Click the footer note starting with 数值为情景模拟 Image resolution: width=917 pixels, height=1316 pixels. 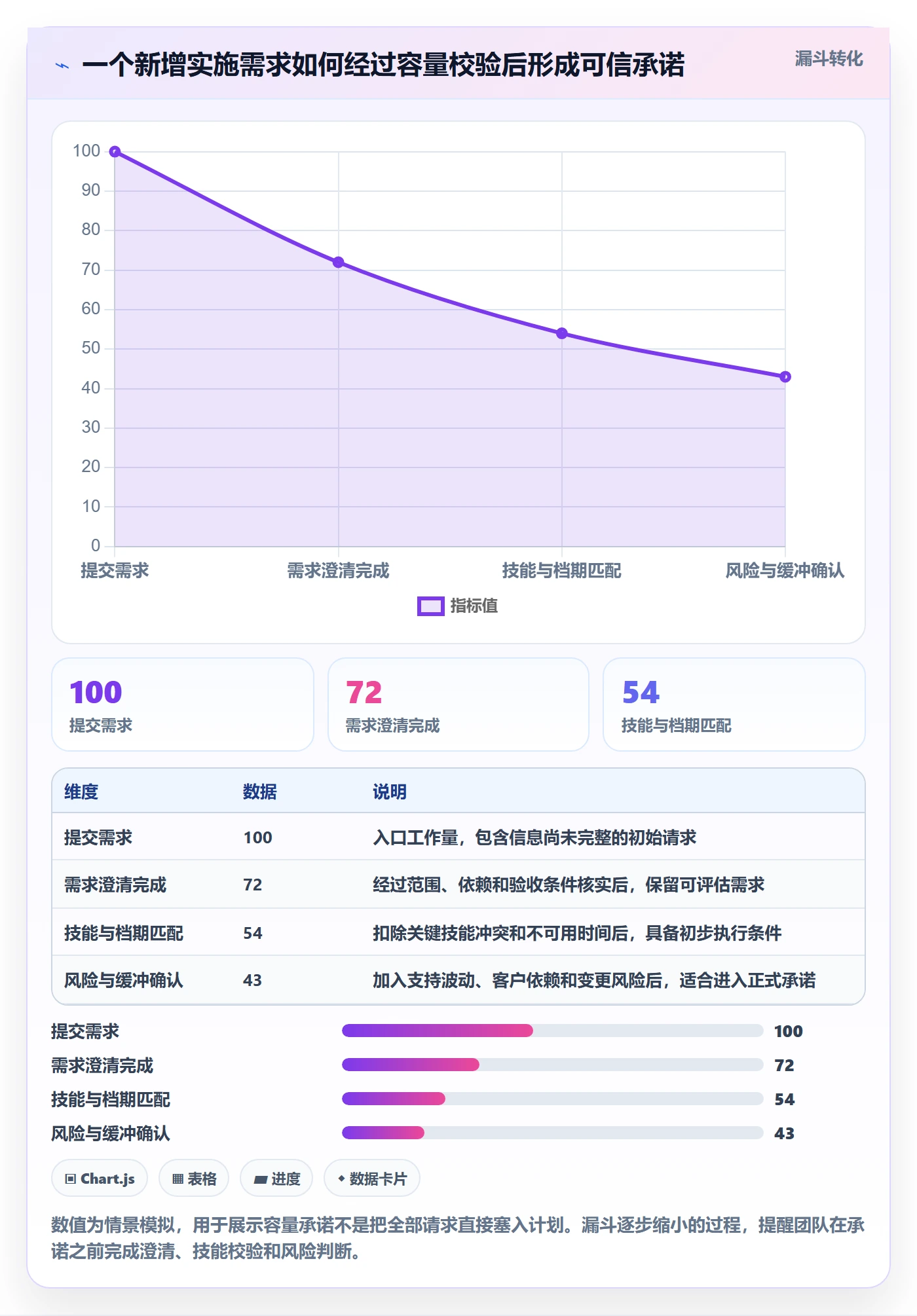click(458, 1238)
